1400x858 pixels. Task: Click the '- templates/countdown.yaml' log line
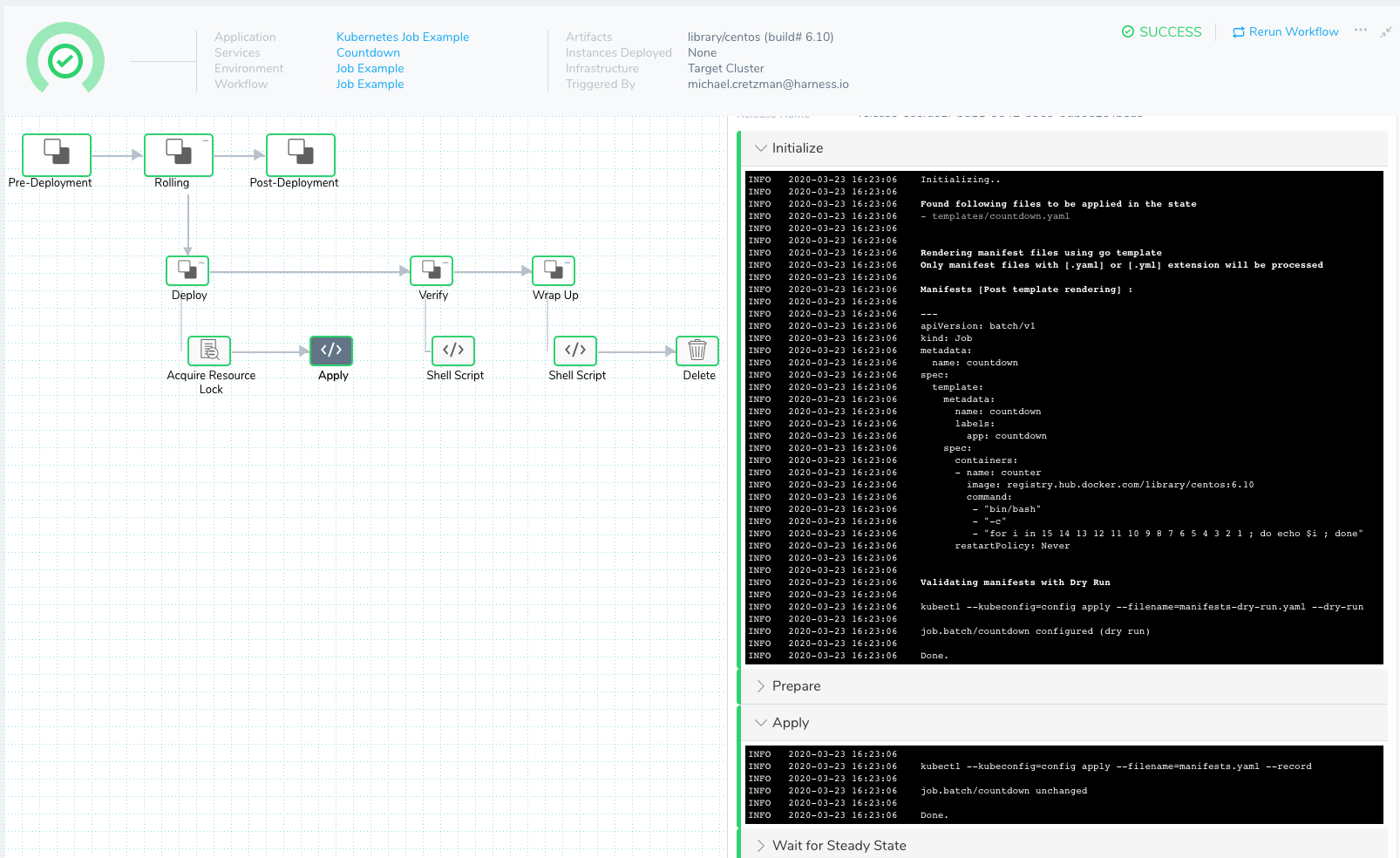[995, 216]
